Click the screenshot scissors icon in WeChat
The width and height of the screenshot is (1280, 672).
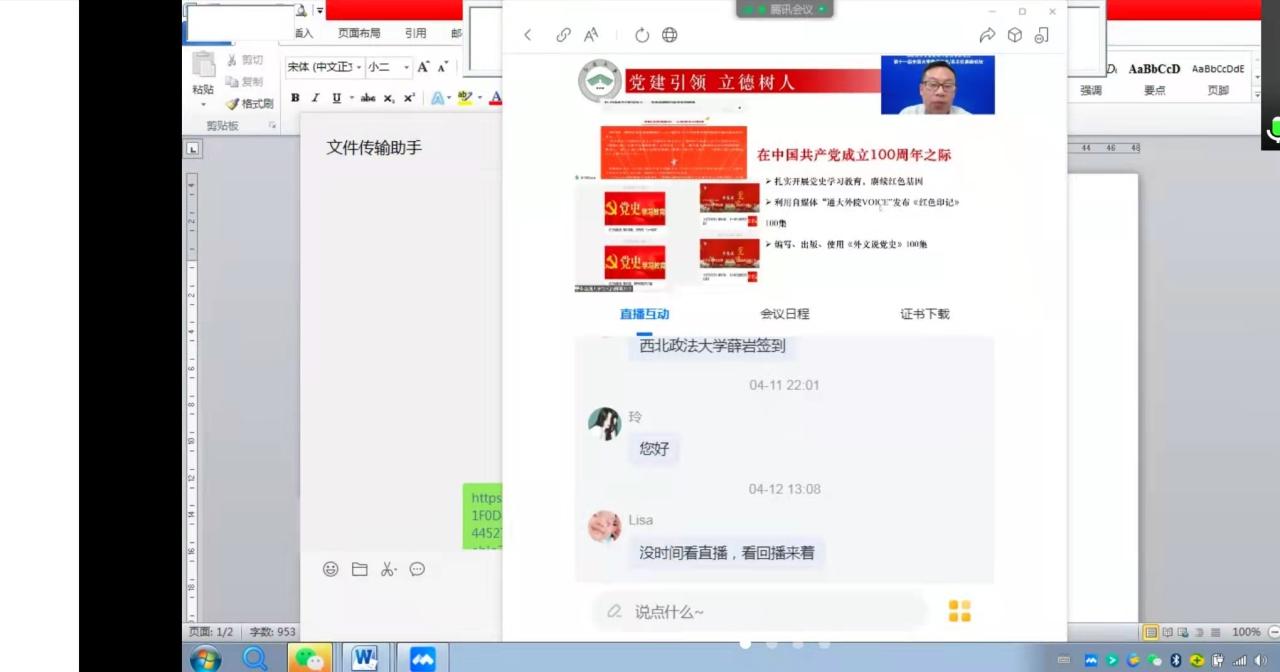click(x=388, y=569)
